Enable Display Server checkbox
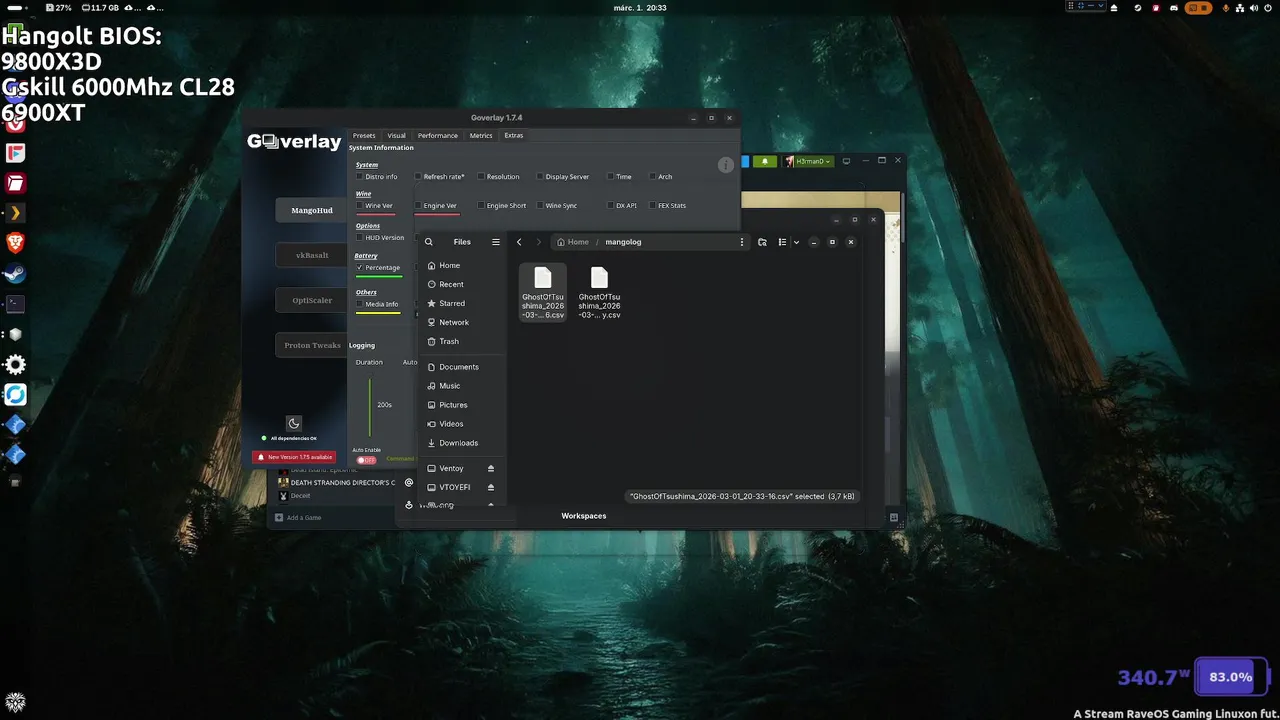 (x=540, y=177)
